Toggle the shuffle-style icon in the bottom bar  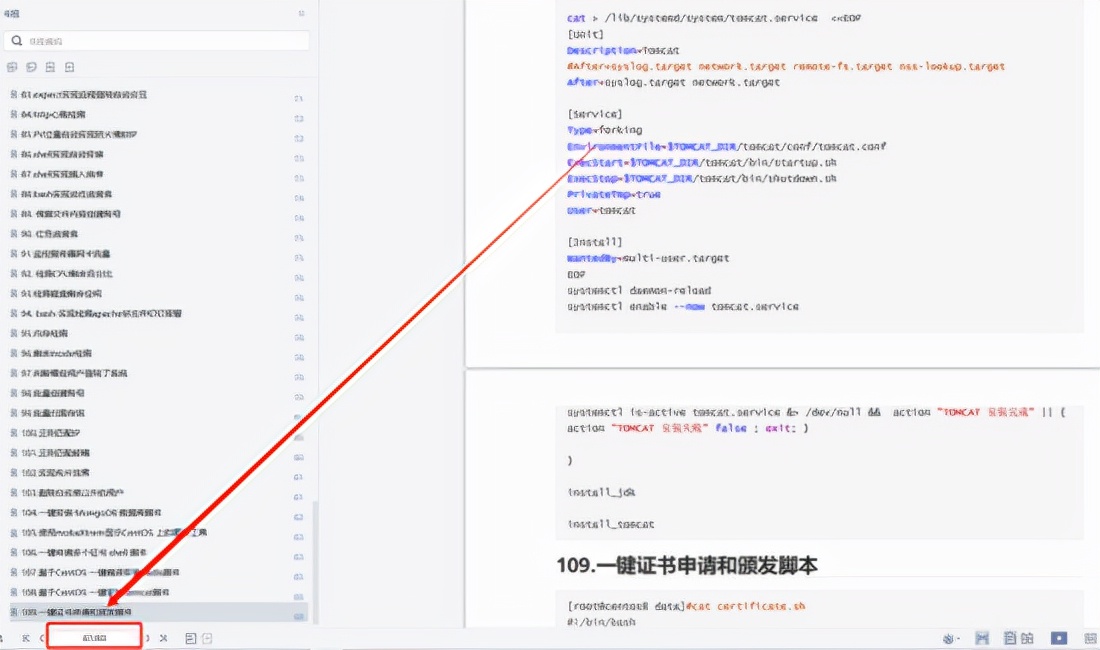pyautogui.click(x=164, y=638)
